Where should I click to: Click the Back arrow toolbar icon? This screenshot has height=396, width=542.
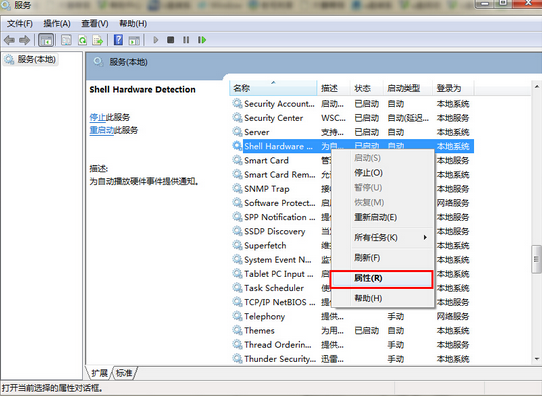tap(9, 40)
